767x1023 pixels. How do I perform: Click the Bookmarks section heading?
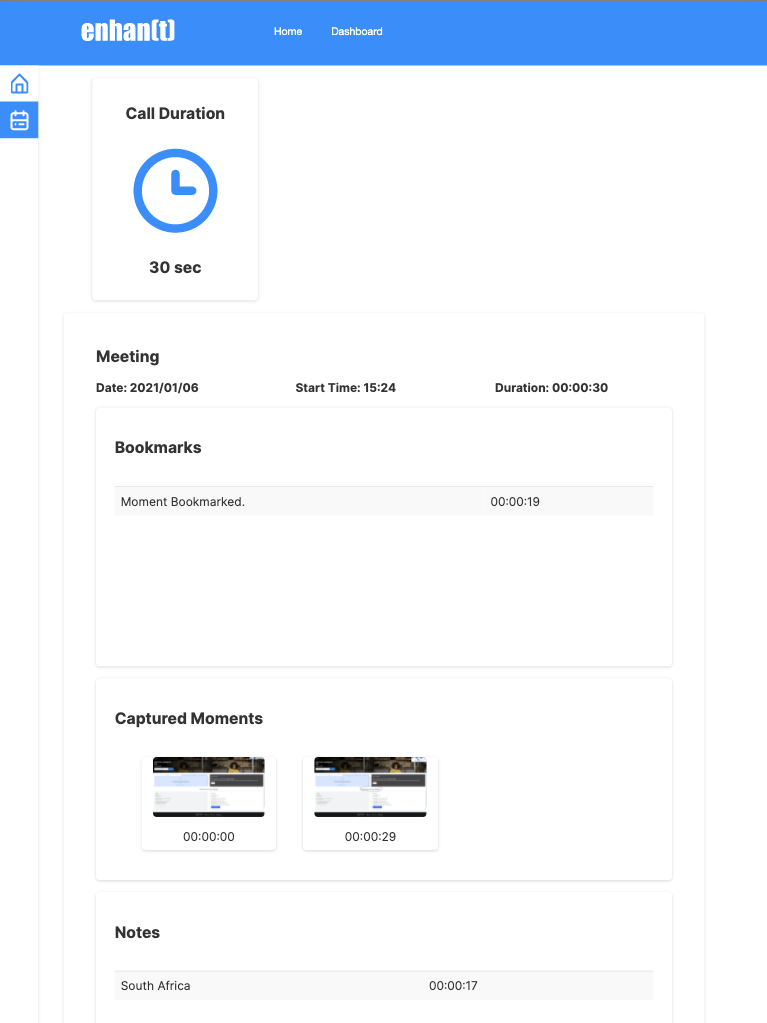158,448
